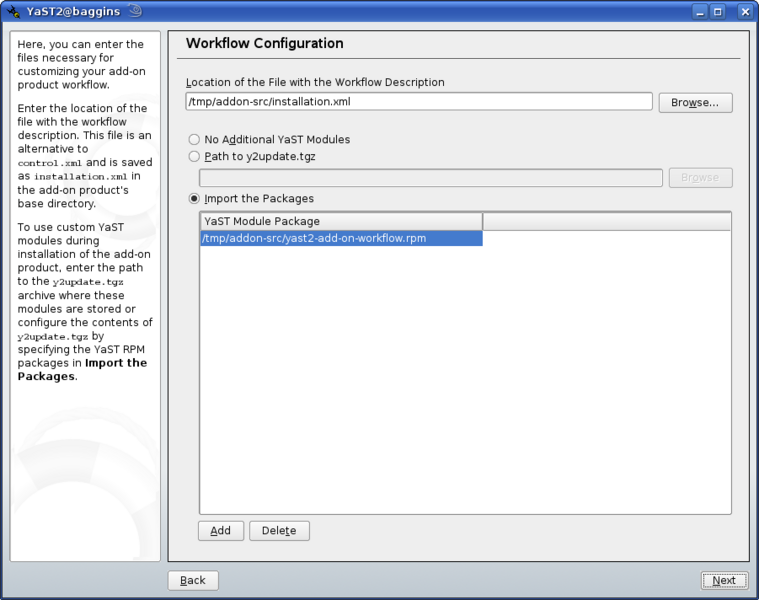Click 'Import the Packages' bold help text
The height and width of the screenshot is (600, 759).
(x=82, y=370)
